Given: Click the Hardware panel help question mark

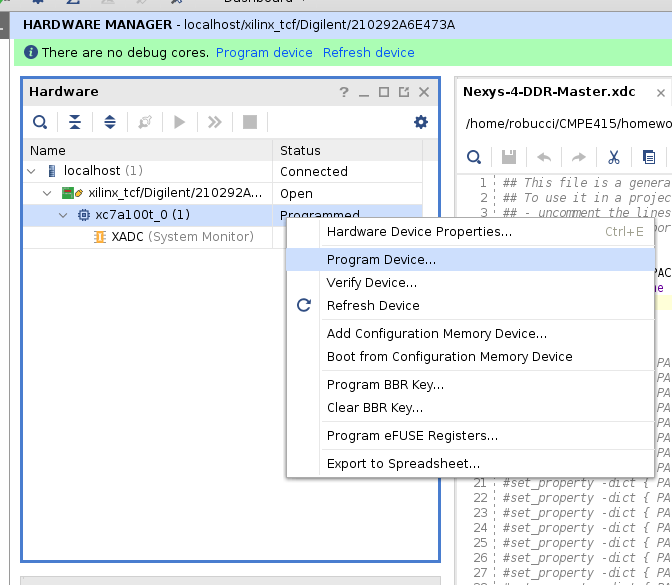Looking at the screenshot, I should tap(344, 92).
